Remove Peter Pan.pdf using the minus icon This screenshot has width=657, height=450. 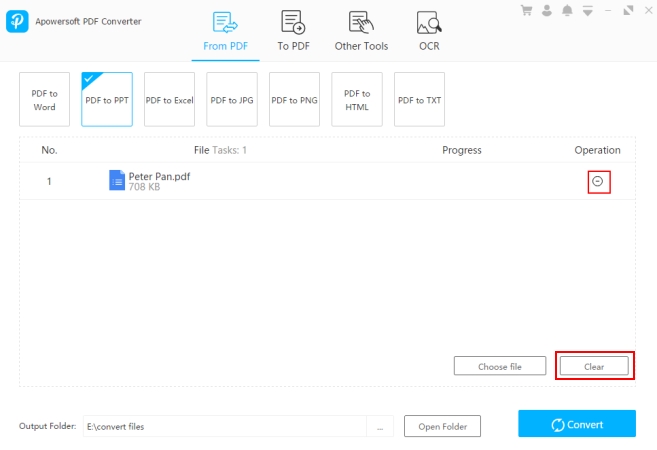[598, 181]
